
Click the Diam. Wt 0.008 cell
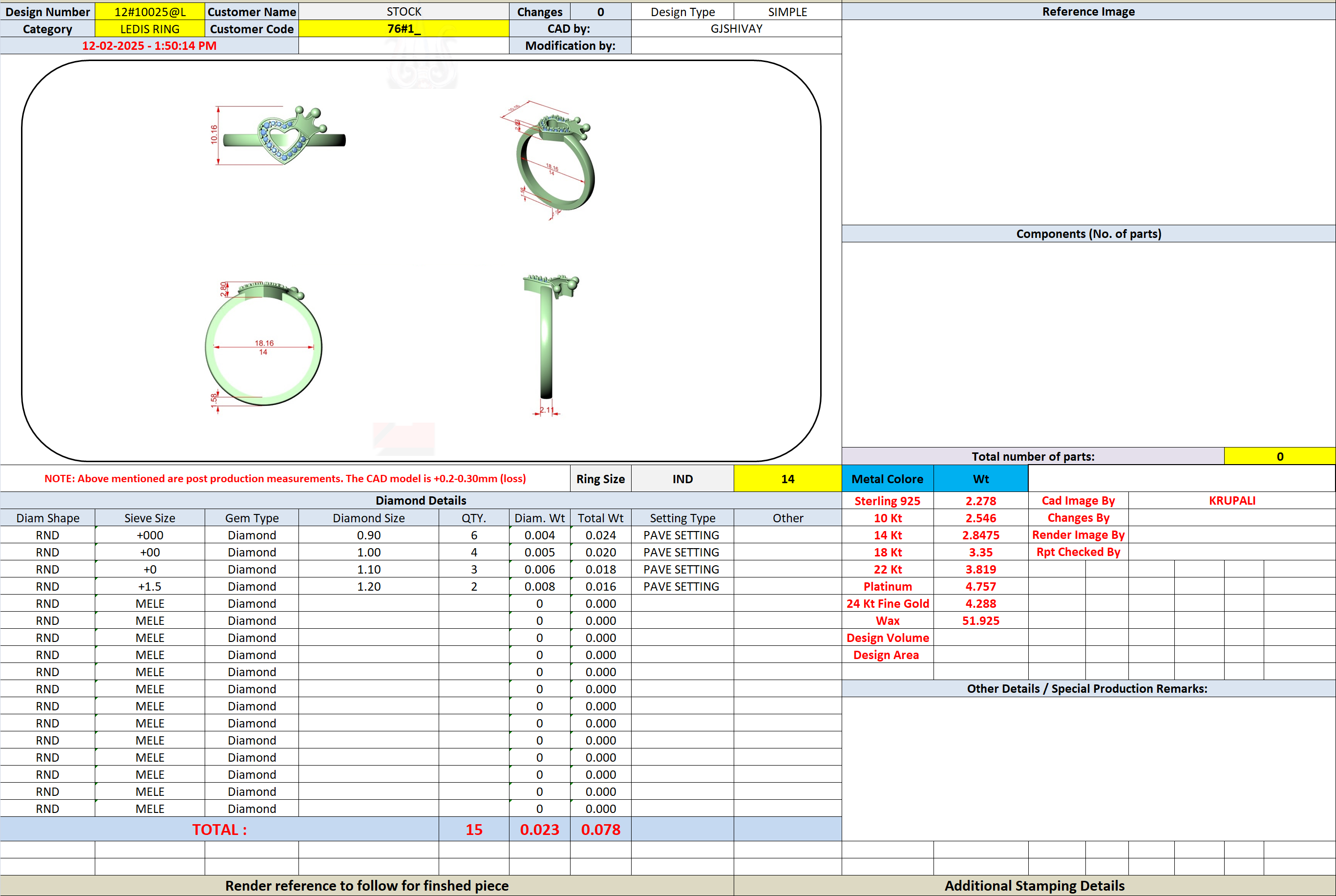click(539, 586)
